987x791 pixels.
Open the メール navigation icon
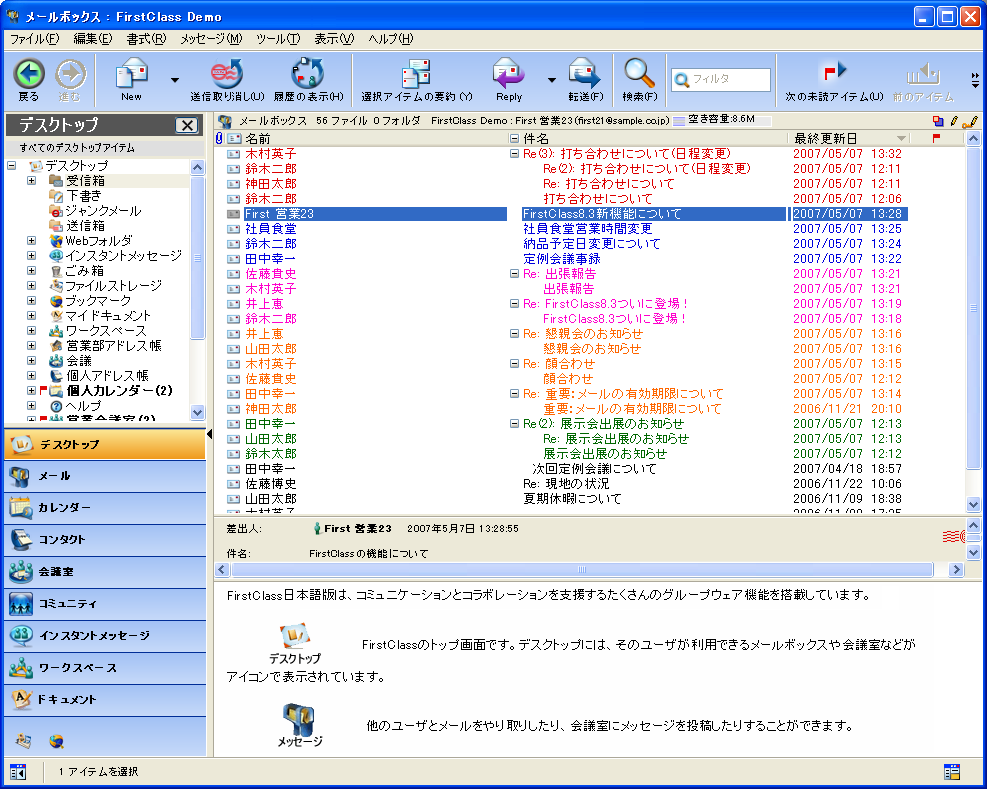tap(20, 476)
